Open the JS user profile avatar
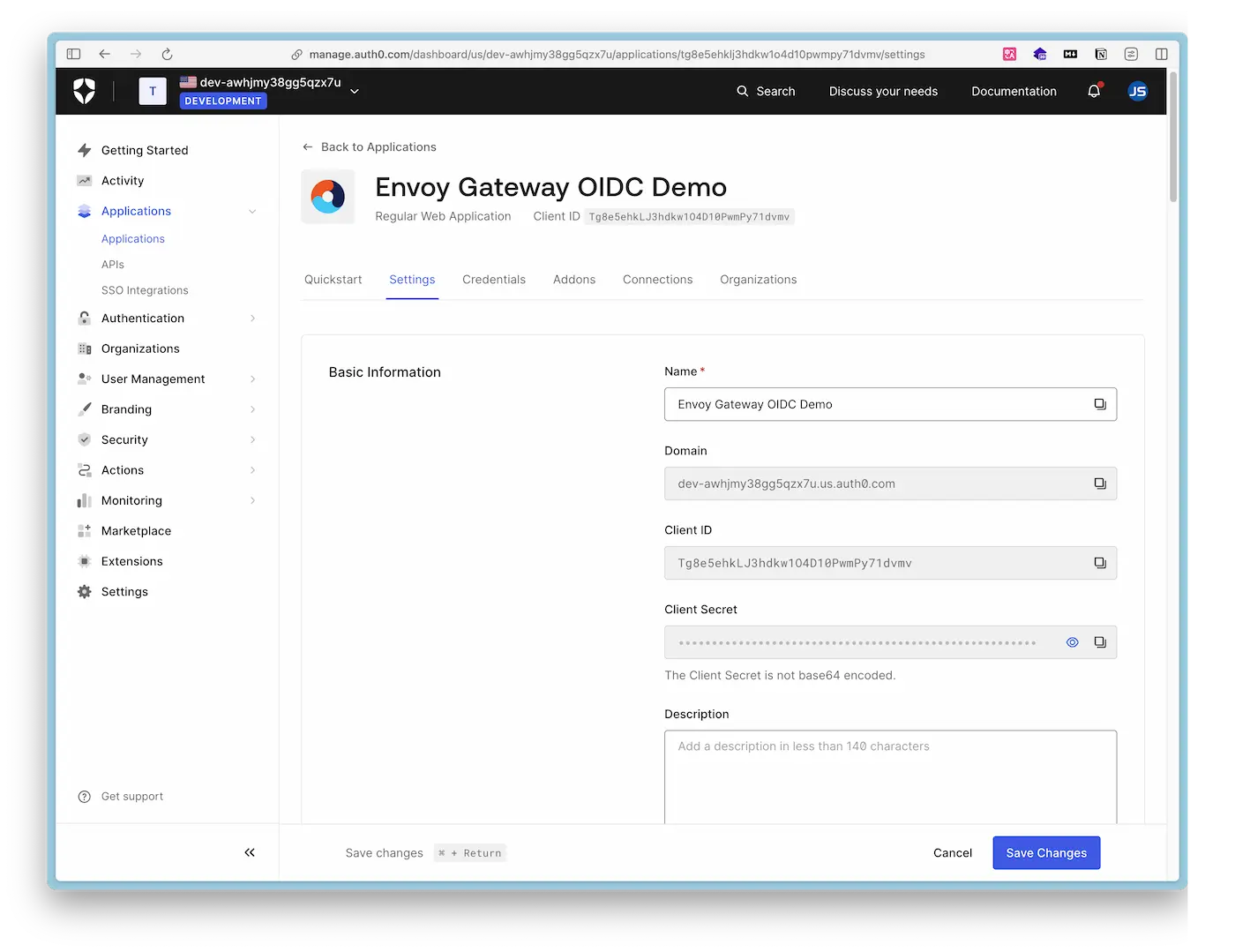This screenshot has width=1235, height=952. 1138,91
